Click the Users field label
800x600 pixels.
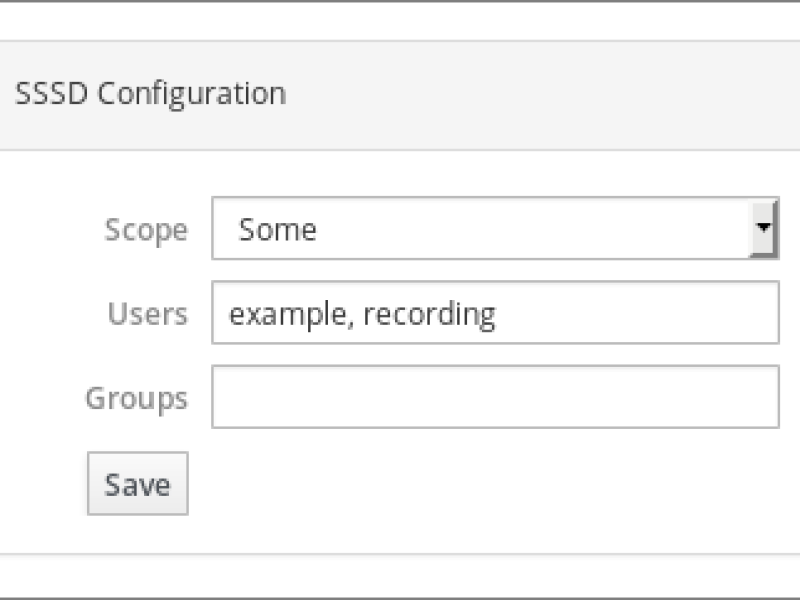(147, 313)
